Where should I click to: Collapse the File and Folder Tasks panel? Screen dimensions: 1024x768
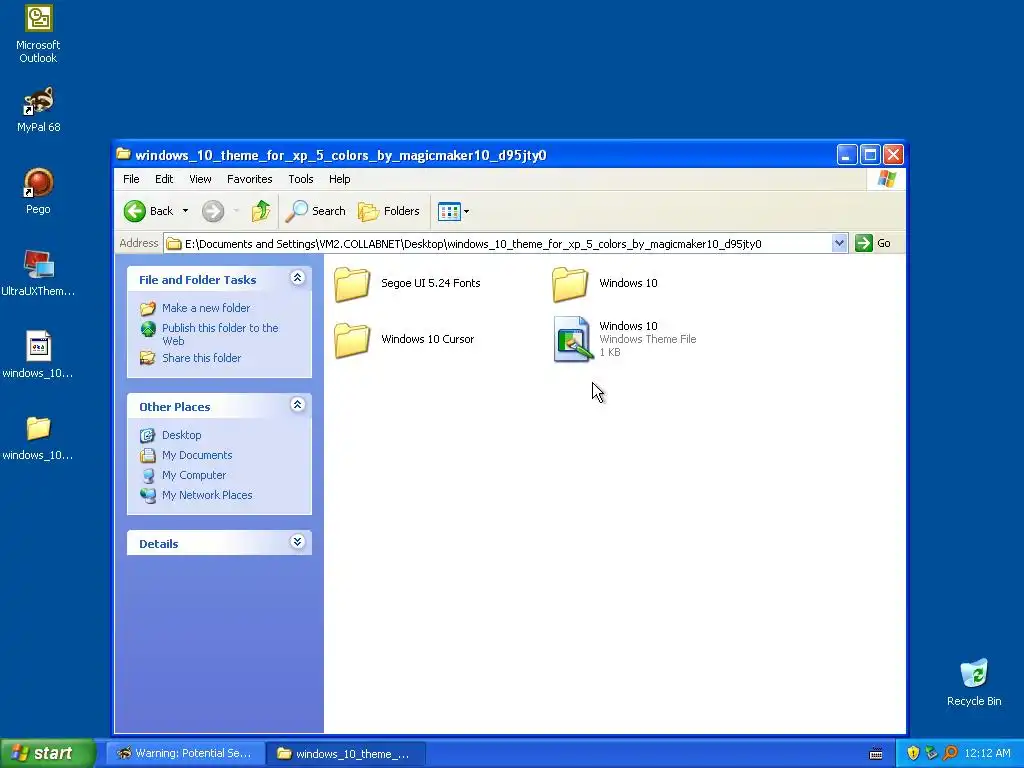tap(297, 278)
